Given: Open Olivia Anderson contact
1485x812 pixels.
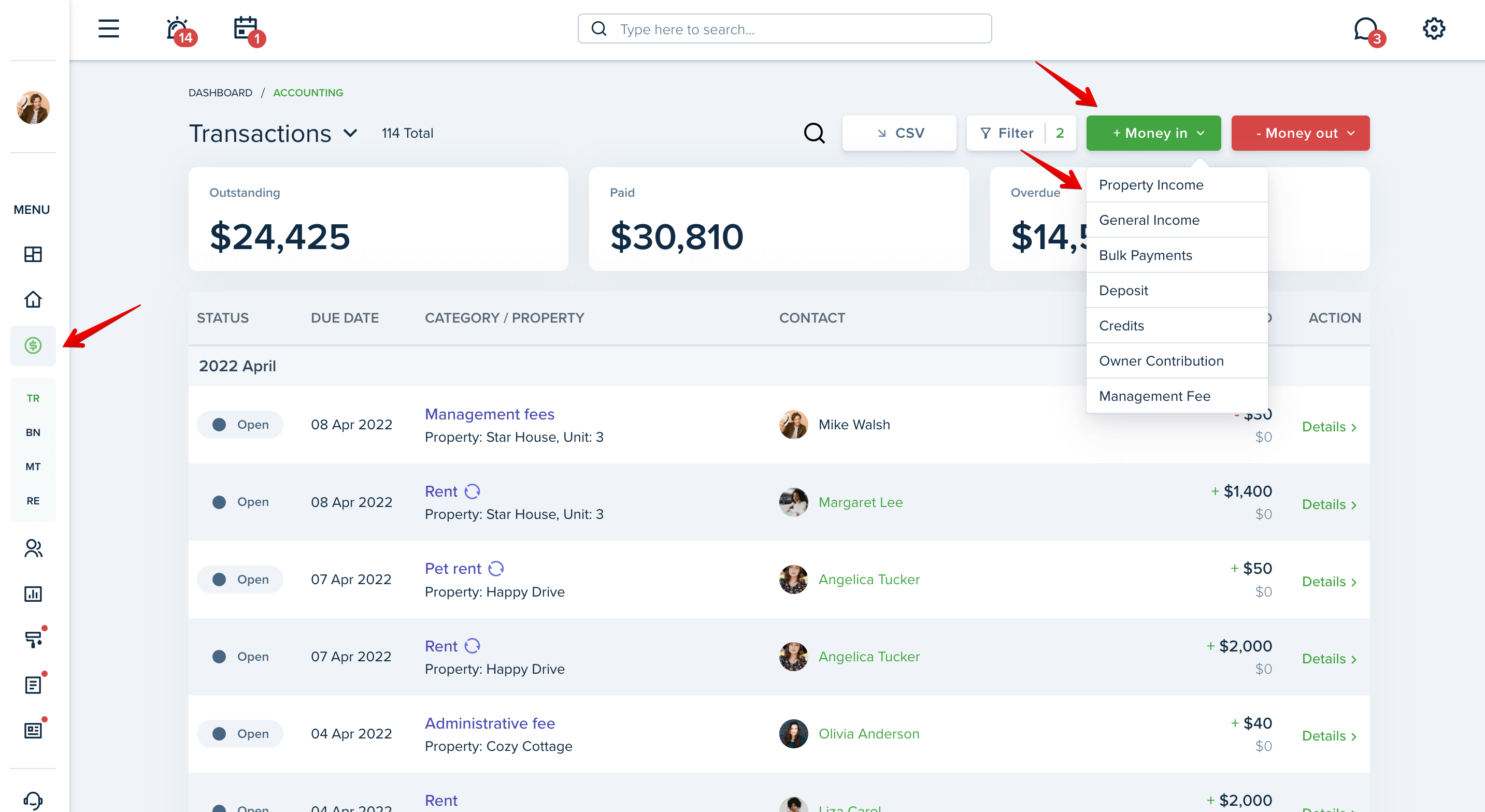Looking at the screenshot, I should click(x=869, y=734).
